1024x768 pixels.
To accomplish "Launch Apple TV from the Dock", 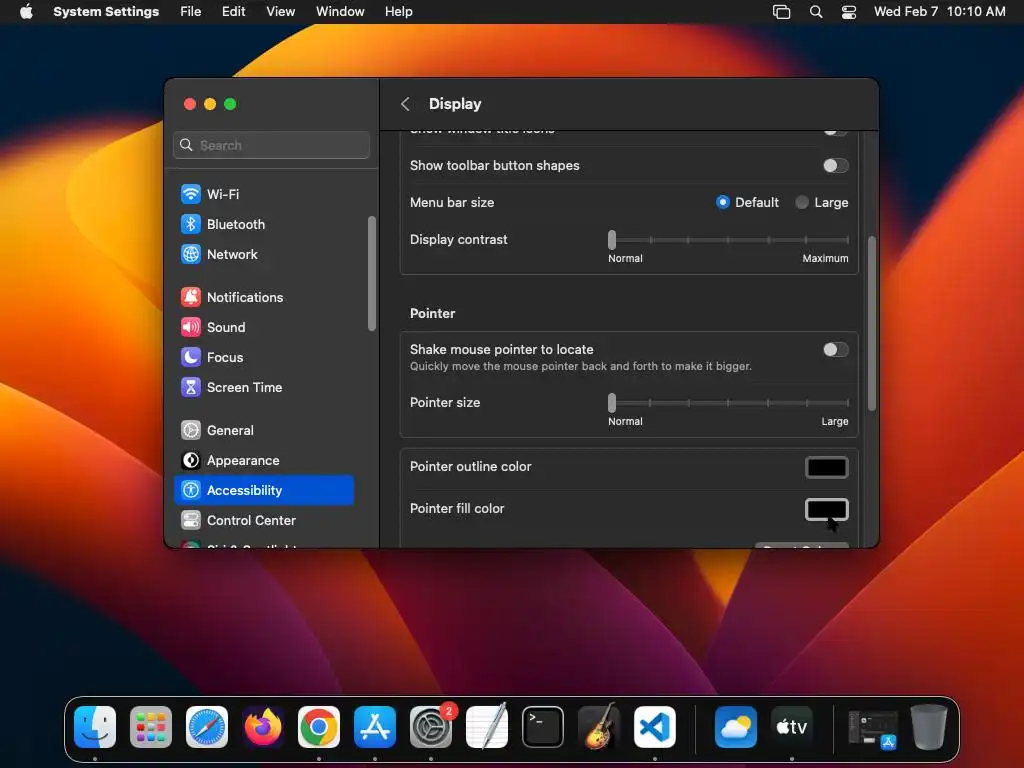I will (x=792, y=727).
